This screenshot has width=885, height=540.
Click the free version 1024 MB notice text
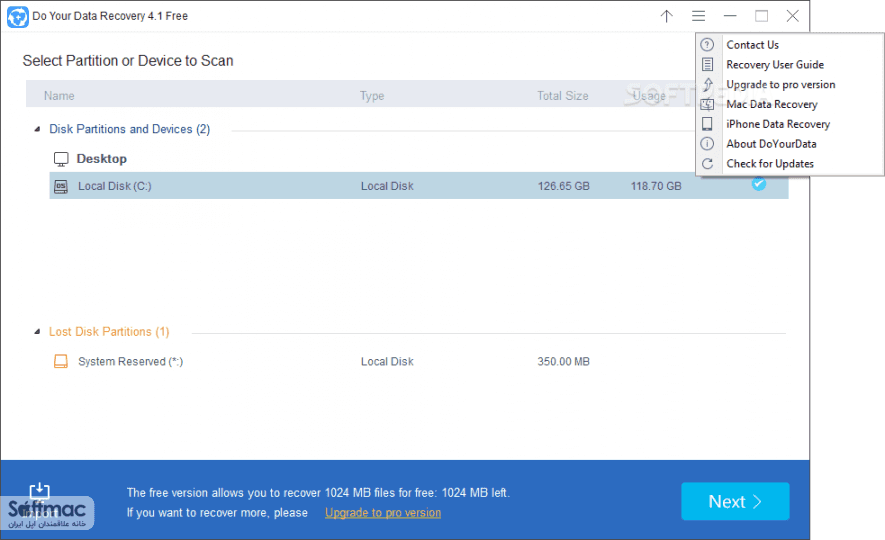pyautogui.click(x=318, y=493)
